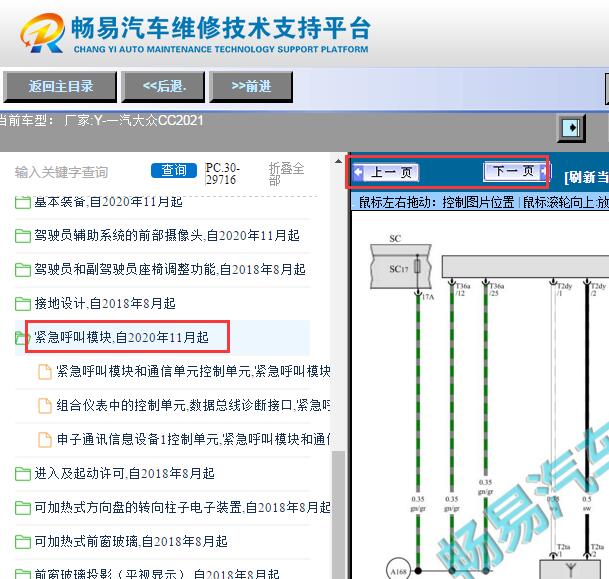Click the right-arrow panel toggle icon
Image resolution: width=609 pixels, height=579 pixels.
click(x=571, y=128)
